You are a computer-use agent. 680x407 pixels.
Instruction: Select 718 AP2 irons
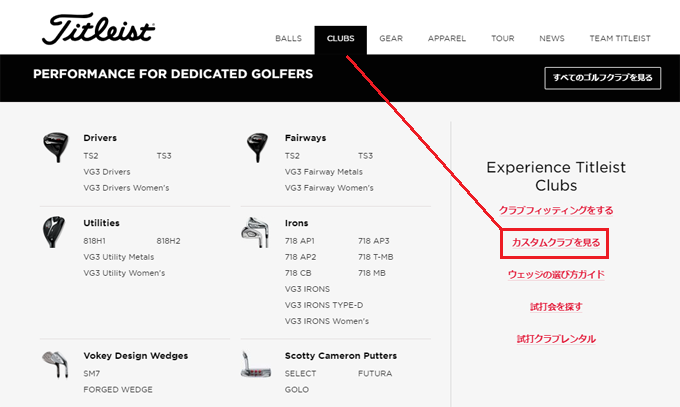(x=301, y=257)
